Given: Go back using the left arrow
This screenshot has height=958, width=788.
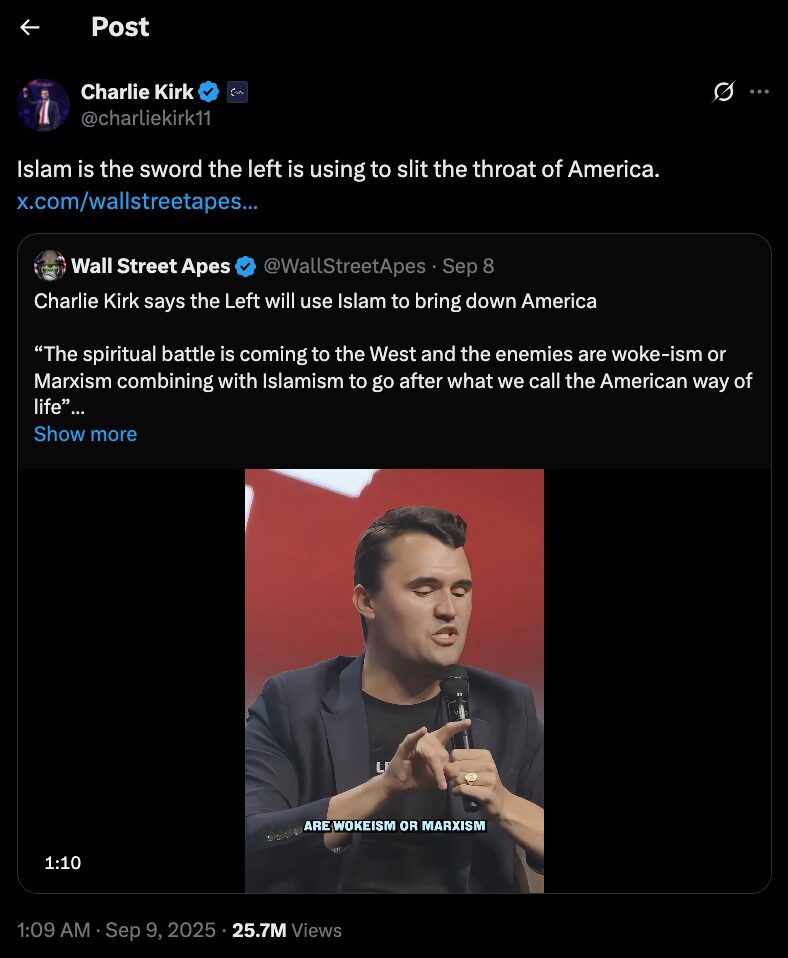Looking at the screenshot, I should click(x=30, y=28).
